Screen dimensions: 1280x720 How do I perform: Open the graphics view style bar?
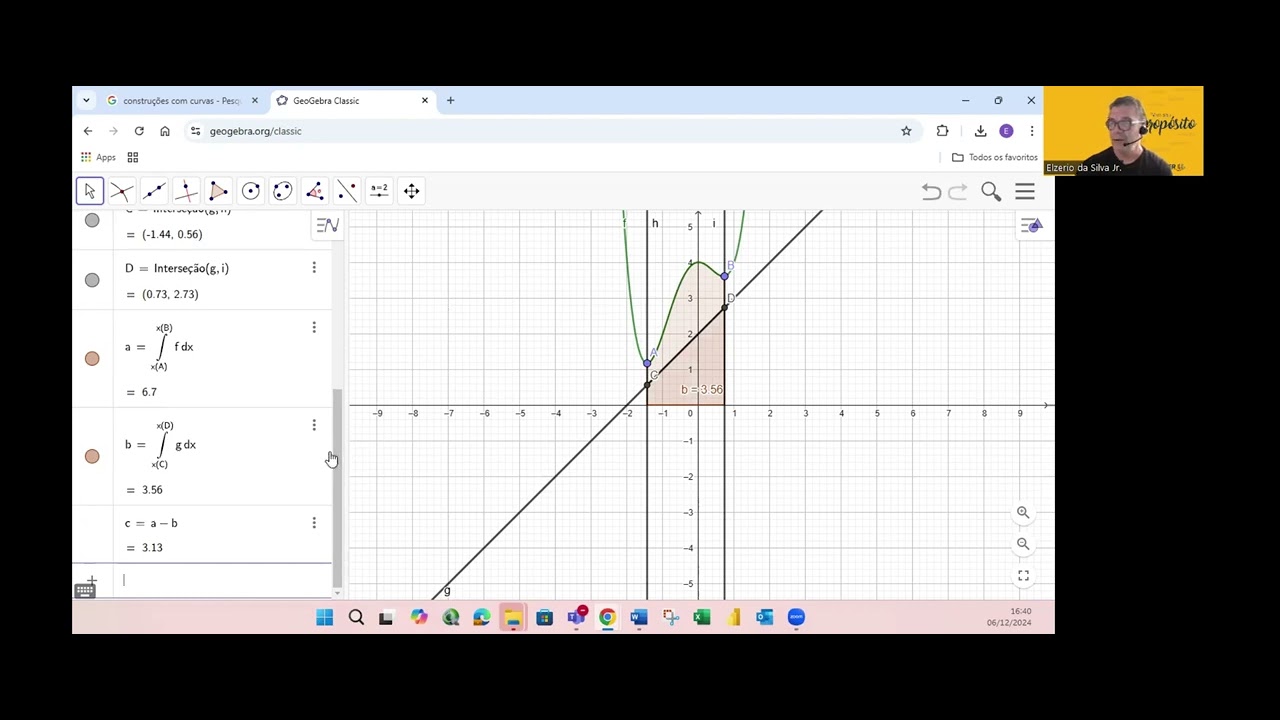pyautogui.click(x=1032, y=225)
